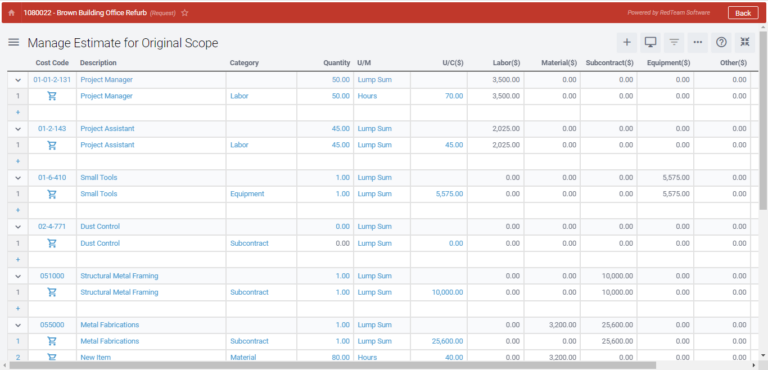Open the hamburger menu beside Manage Estimate
The image size is (768, 370).
pyautogui.click(x=14, y=43)
